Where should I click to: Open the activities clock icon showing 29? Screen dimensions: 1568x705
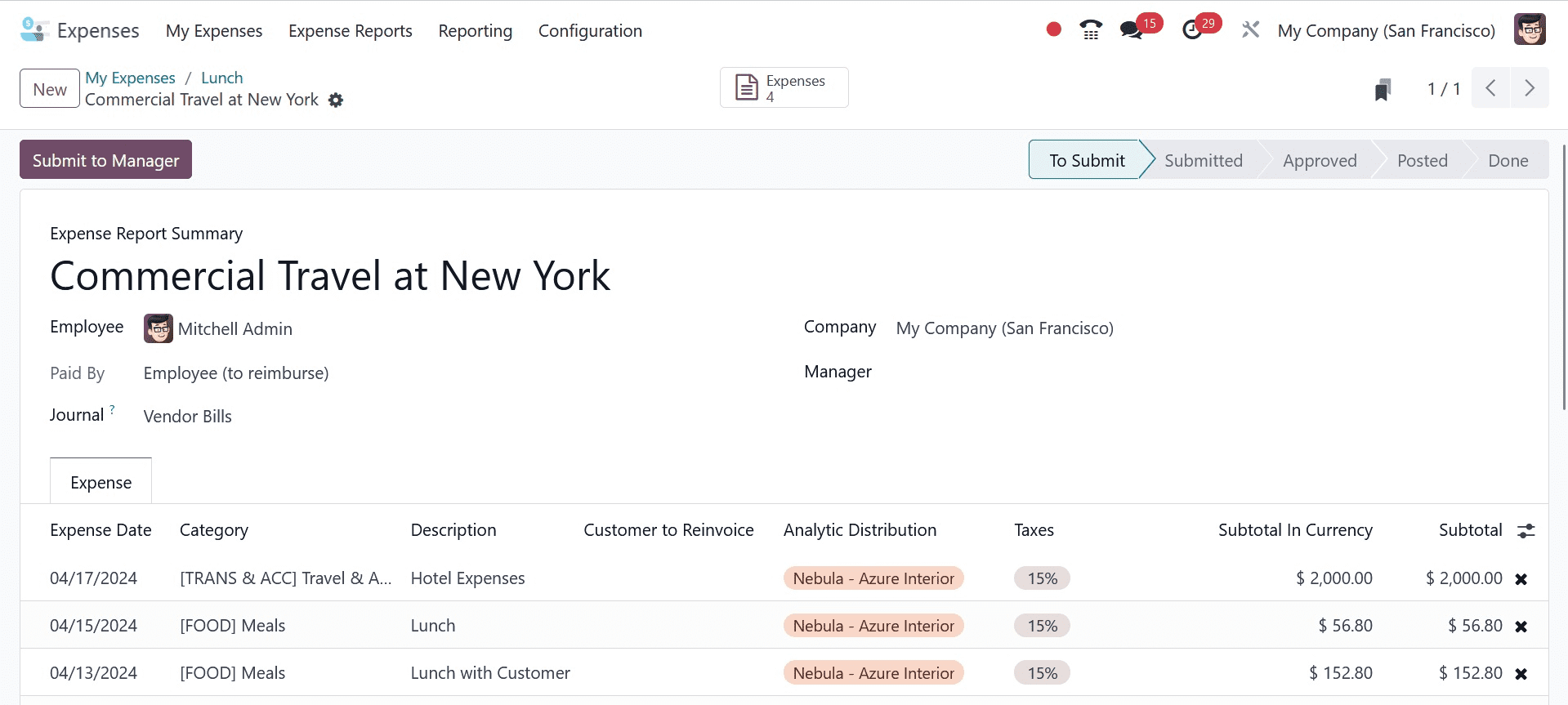(1192, 30)
